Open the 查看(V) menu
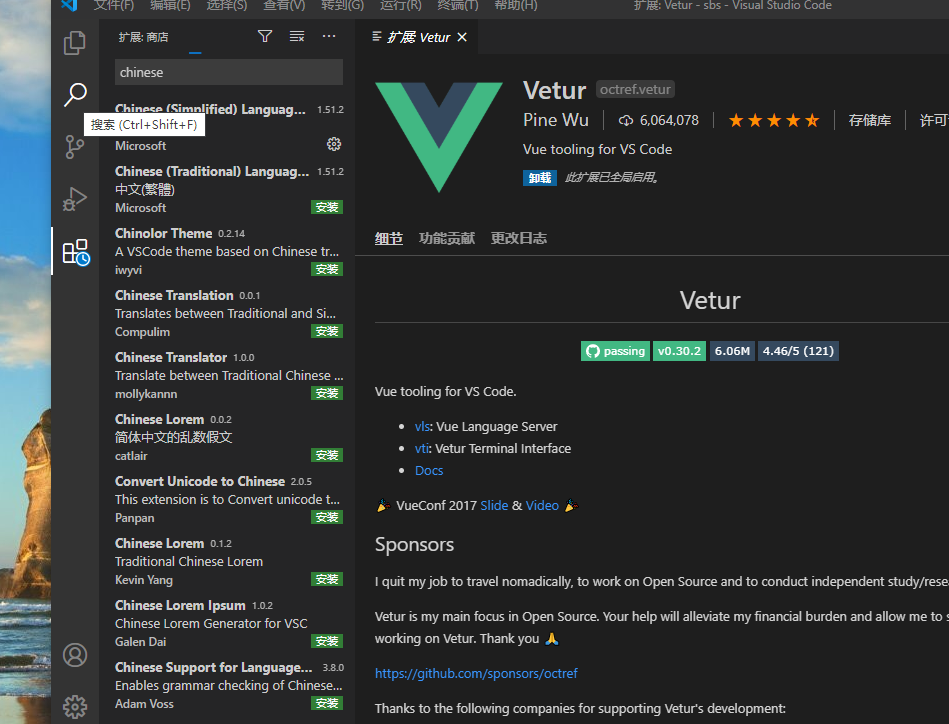This screenshot has height=724, width=949. (284, 5)
